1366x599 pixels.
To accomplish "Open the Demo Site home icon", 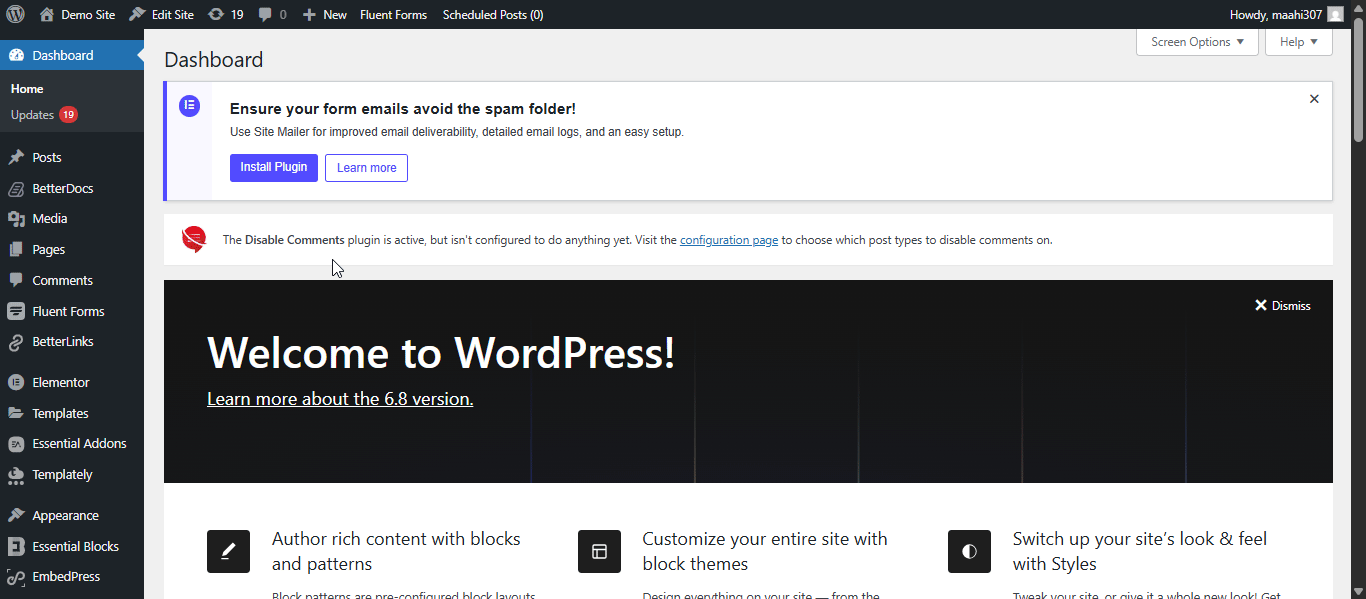I will [x=47, y=15].
